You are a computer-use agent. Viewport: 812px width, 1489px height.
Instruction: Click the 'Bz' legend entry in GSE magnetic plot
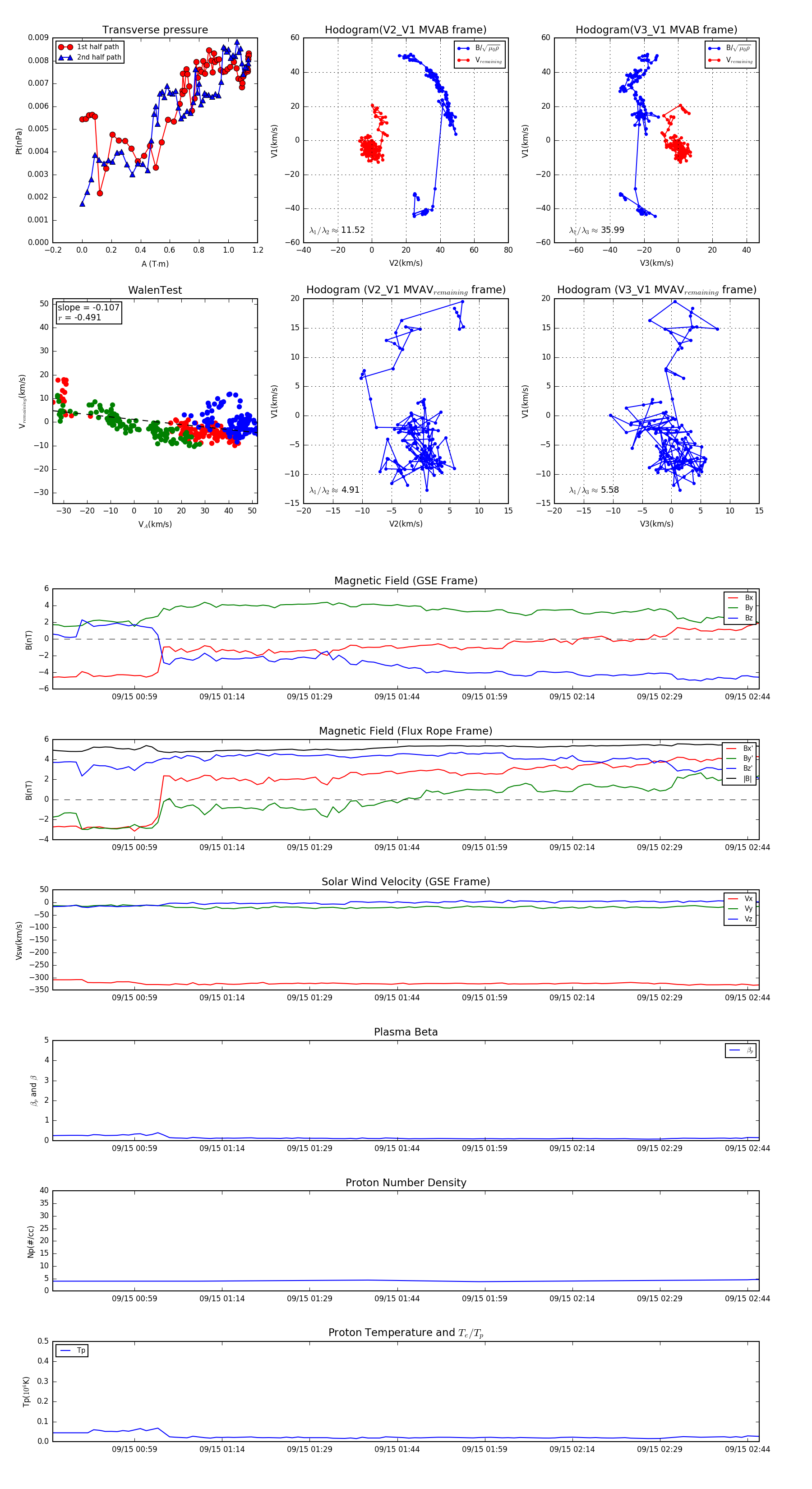[x=740, y=618]
